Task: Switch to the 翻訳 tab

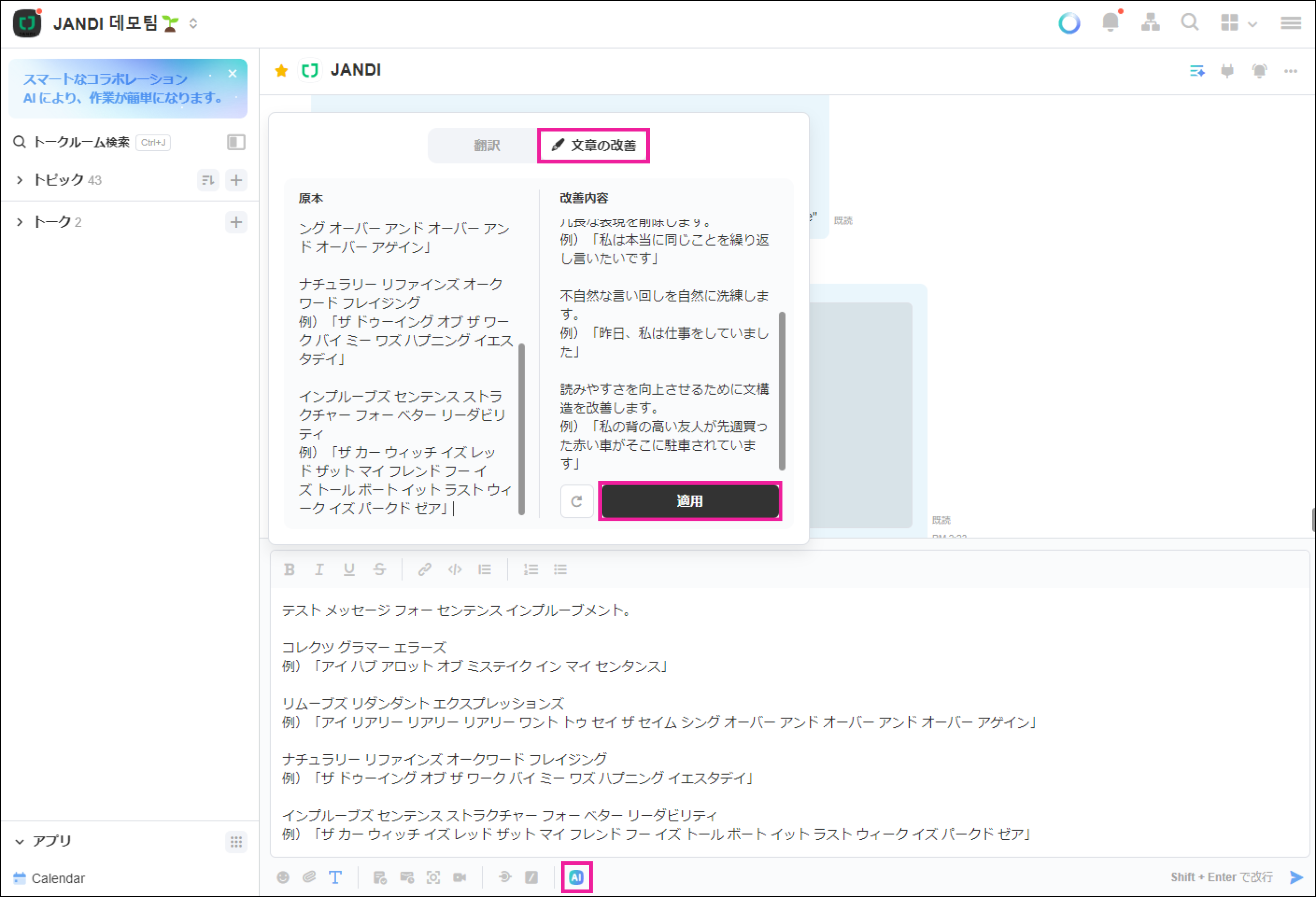Action: [487, 146]
